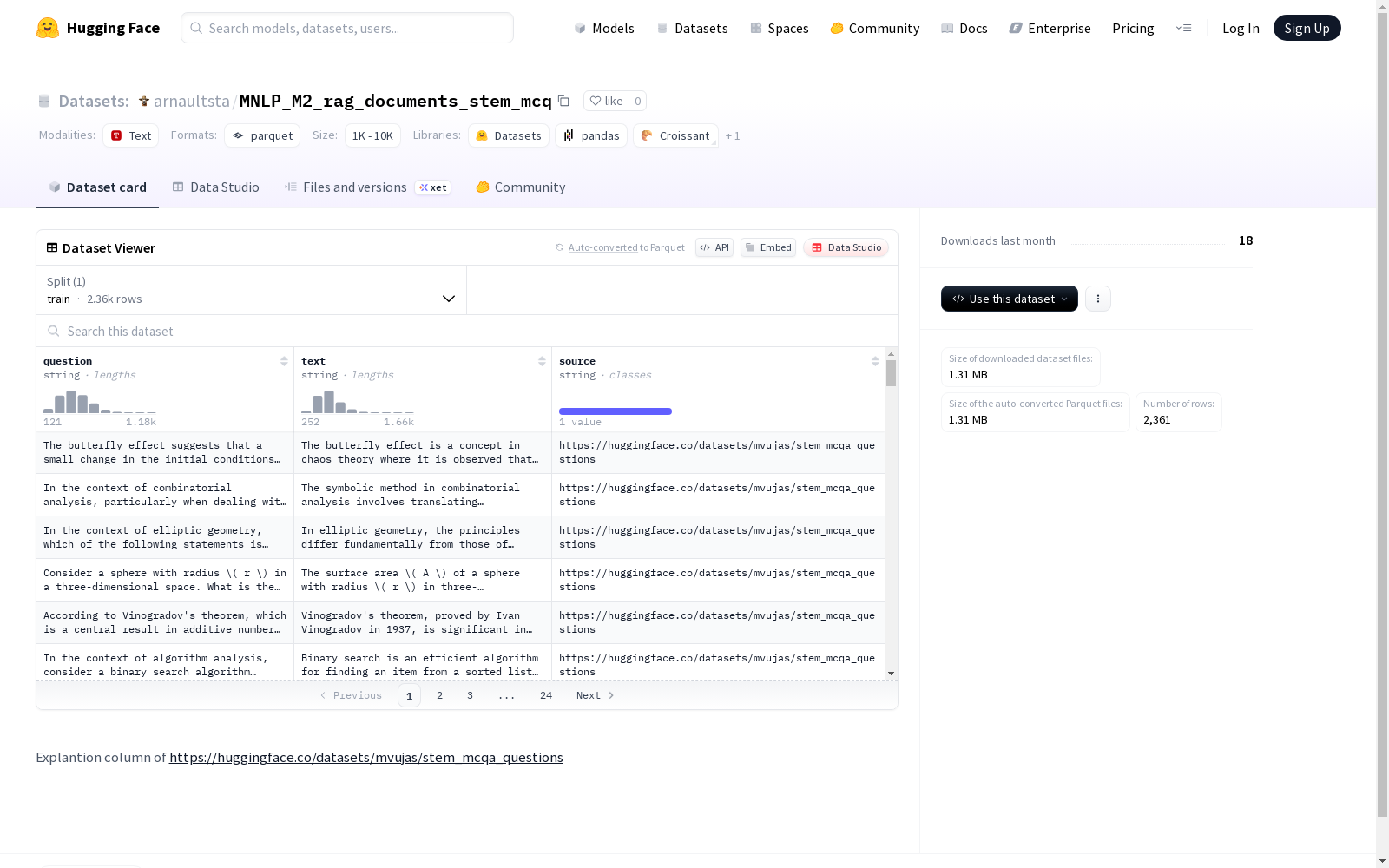Switch to the Dataset card tab
Screen dimensions: 1389x868
pyautogui.click(x=97, y=187)
